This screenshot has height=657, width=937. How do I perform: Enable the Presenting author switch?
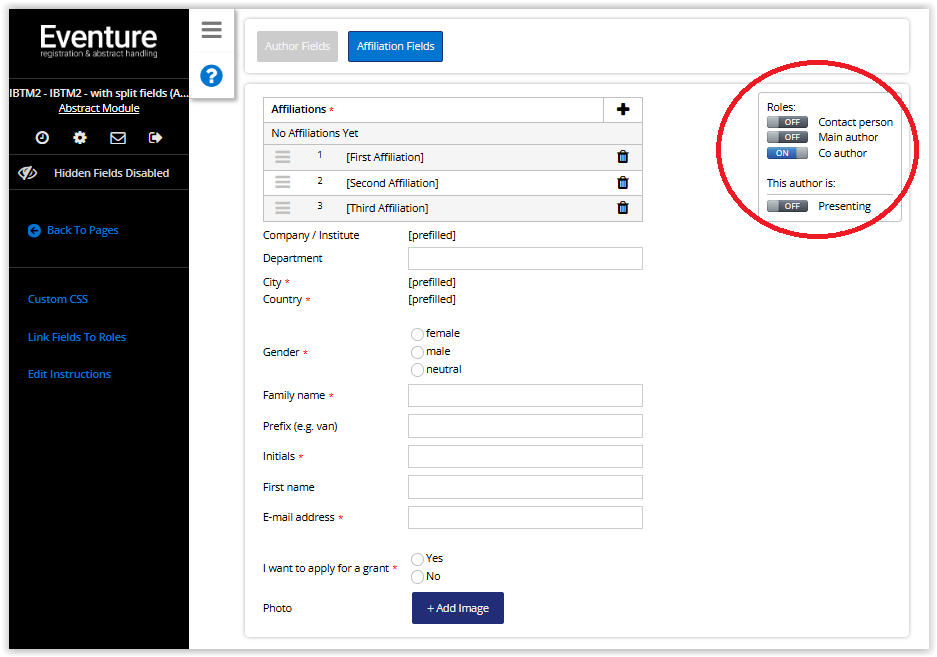point(787,206)
